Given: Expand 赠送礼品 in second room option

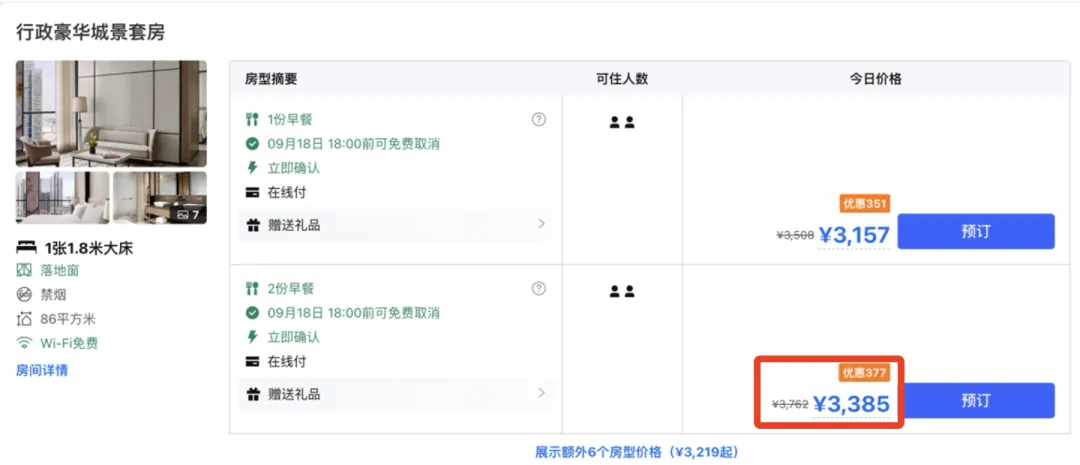Looking at the screenshot, I should [x=541, y=393].
